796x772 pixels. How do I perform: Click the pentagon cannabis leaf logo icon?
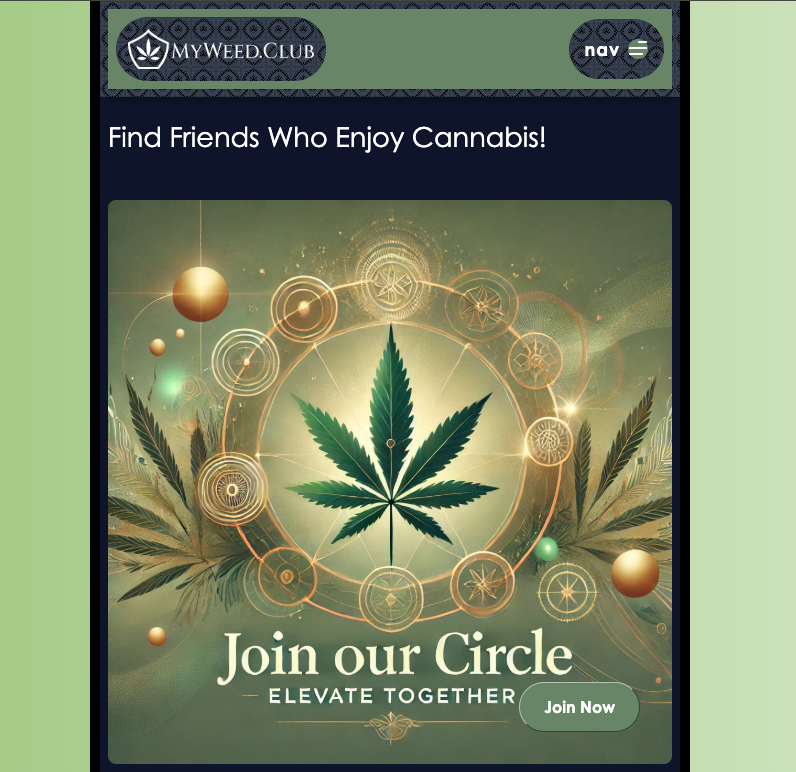(148, 49)
